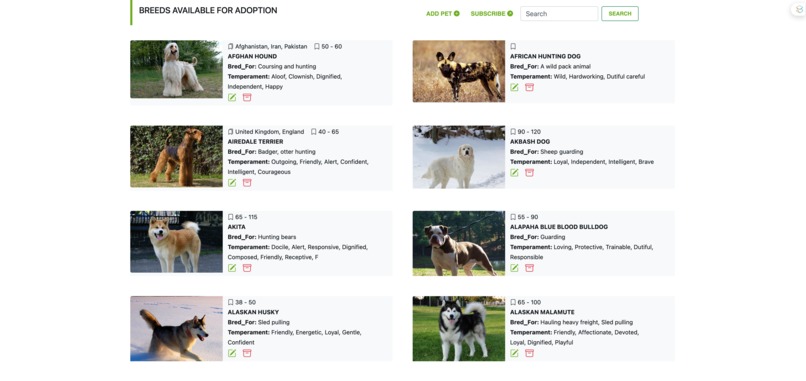Click the extension icon at the page's right edge
The height and width of the screenshot is (381, 806).
[799, 9]
